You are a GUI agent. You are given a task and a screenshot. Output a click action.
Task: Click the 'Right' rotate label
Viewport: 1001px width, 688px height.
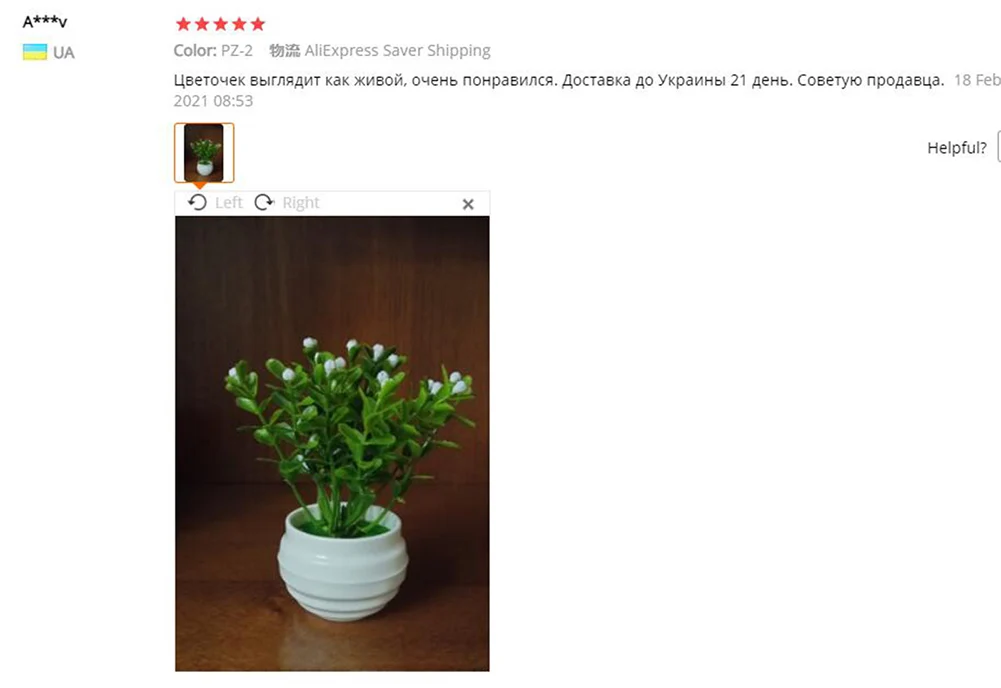301,203
